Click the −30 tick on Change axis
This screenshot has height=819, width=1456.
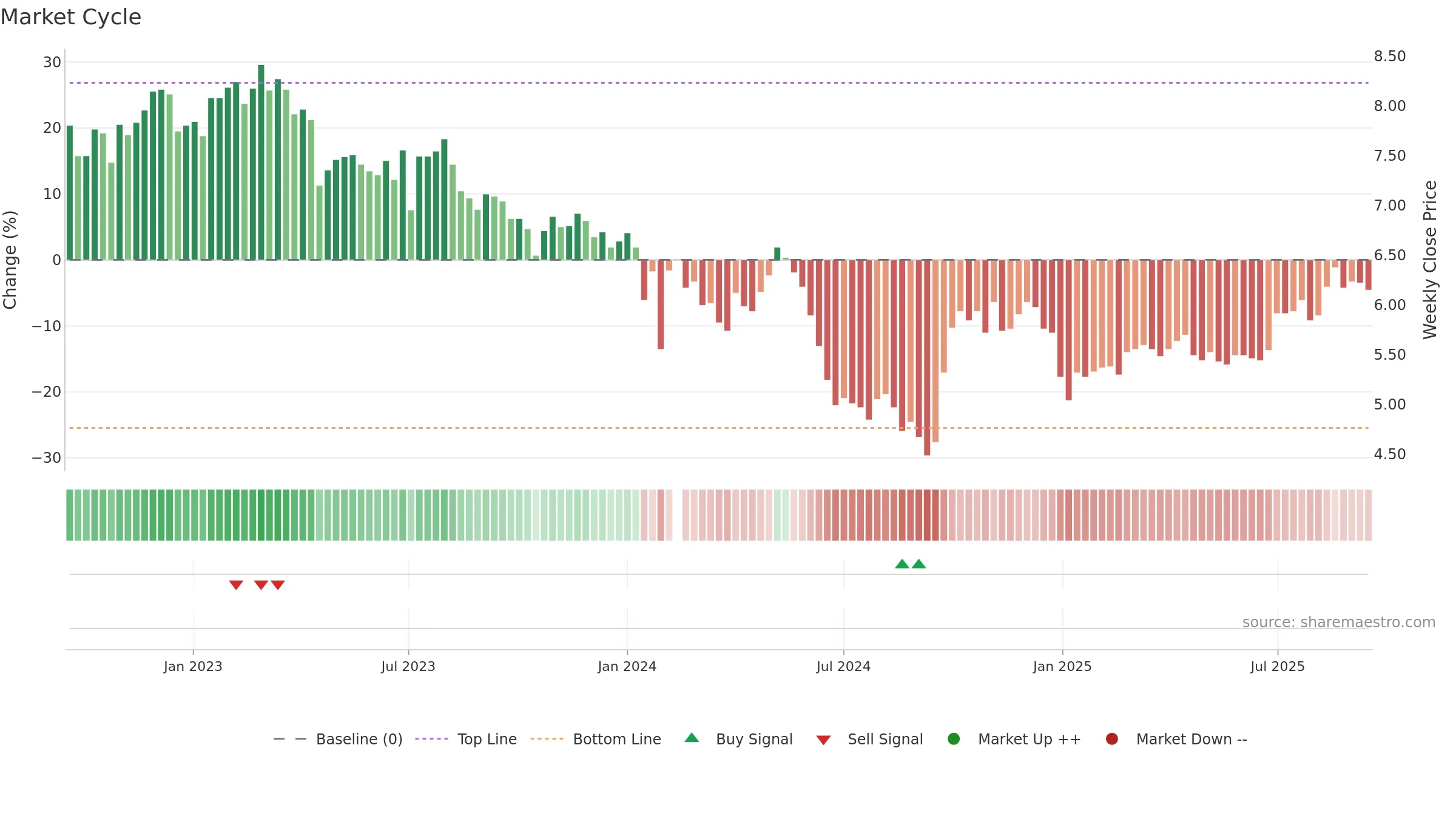(47, 457)
